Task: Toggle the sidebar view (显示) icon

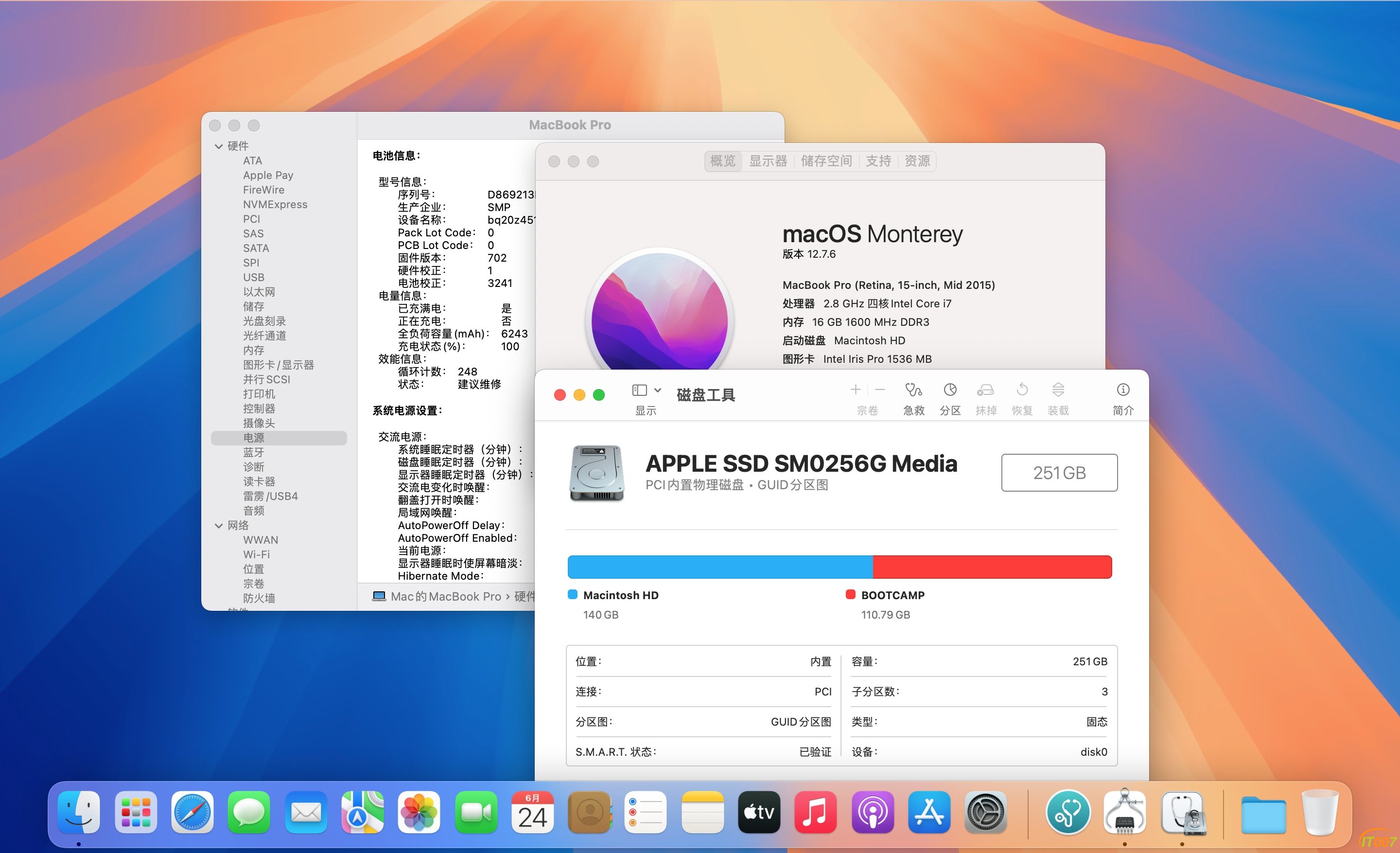Action: (x=639, y=390)
